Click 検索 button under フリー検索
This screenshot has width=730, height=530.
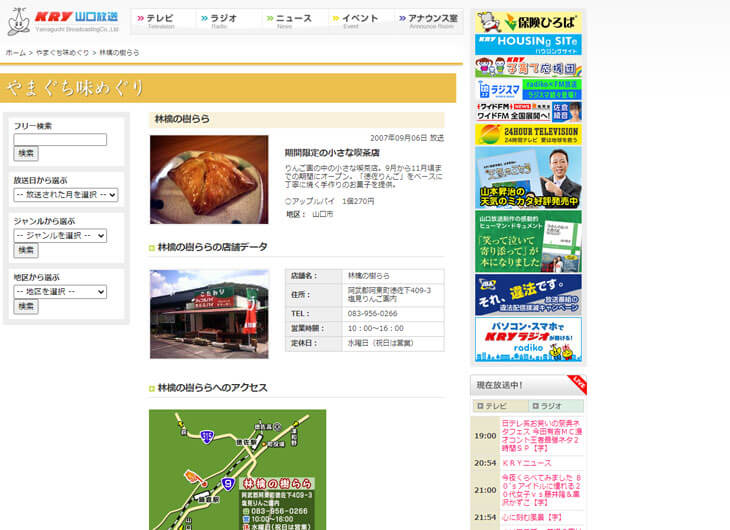coord(26,153)
